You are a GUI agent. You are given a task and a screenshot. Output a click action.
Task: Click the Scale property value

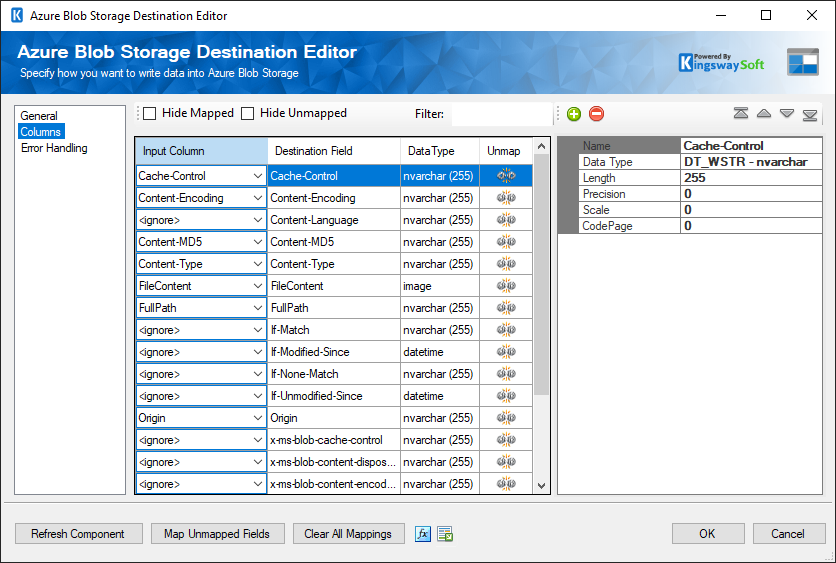751,210
